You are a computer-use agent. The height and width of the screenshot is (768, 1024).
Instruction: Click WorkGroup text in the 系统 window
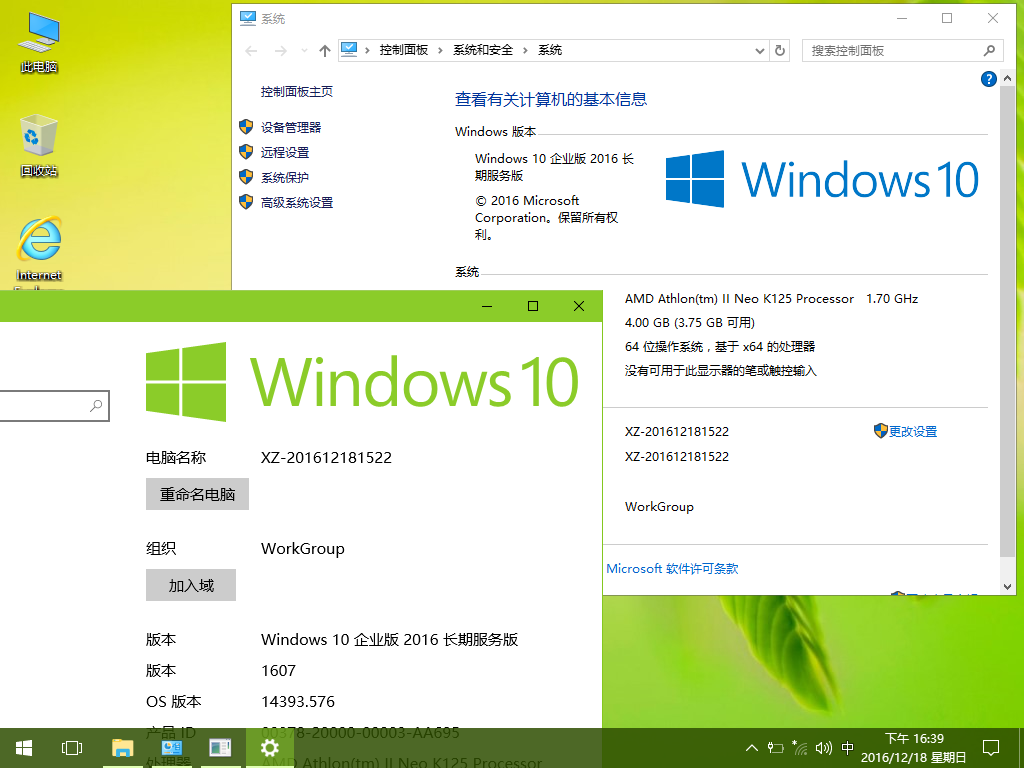pyautogui.click(x=659, y=507)
